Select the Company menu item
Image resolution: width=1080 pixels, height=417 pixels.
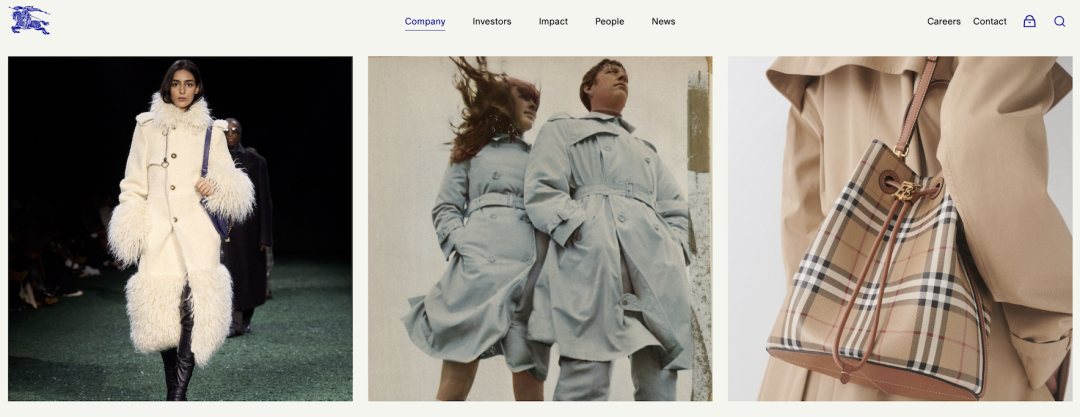point(425,22)
